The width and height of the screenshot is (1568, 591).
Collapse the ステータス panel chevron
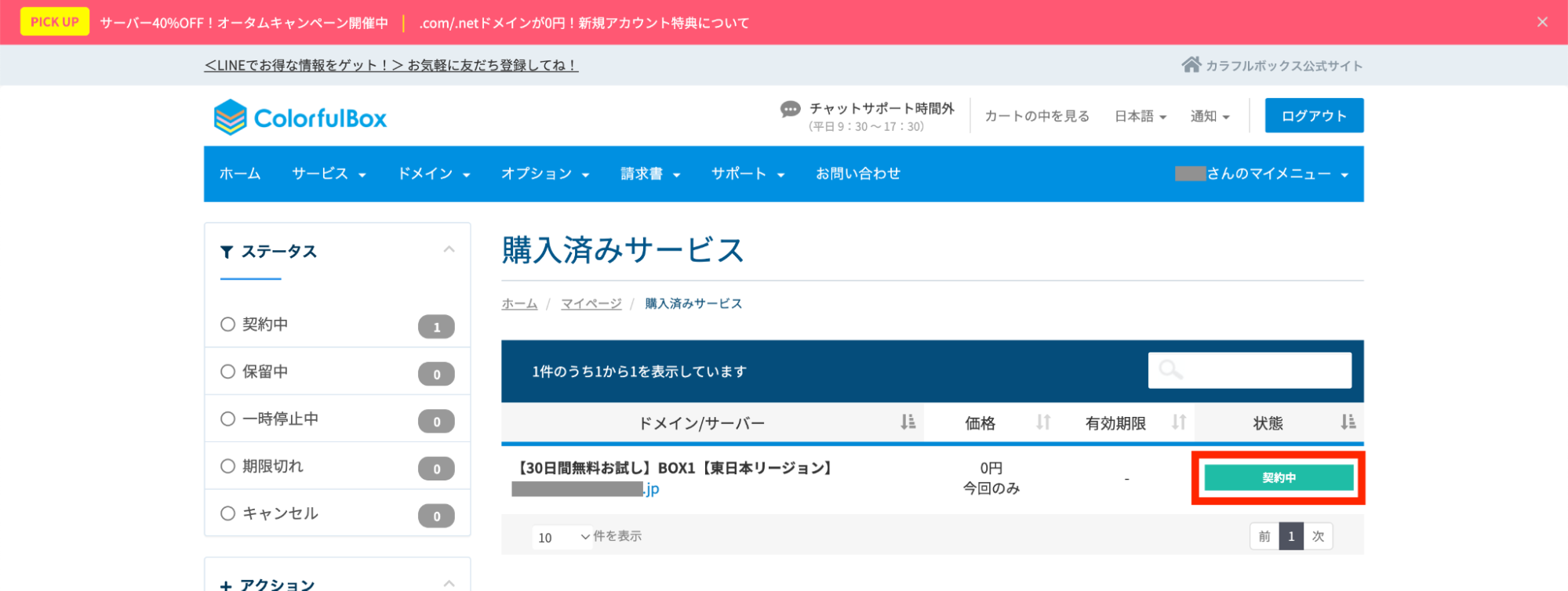point(449,249)
